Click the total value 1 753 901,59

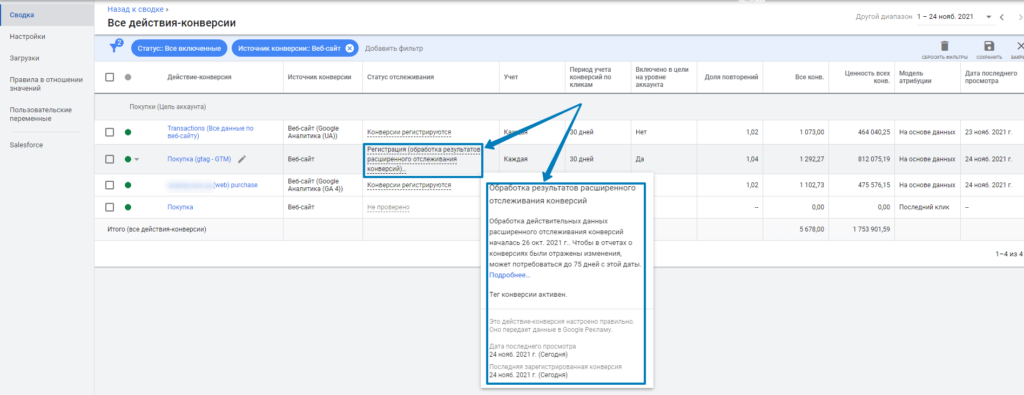click(x=871, y=230)
